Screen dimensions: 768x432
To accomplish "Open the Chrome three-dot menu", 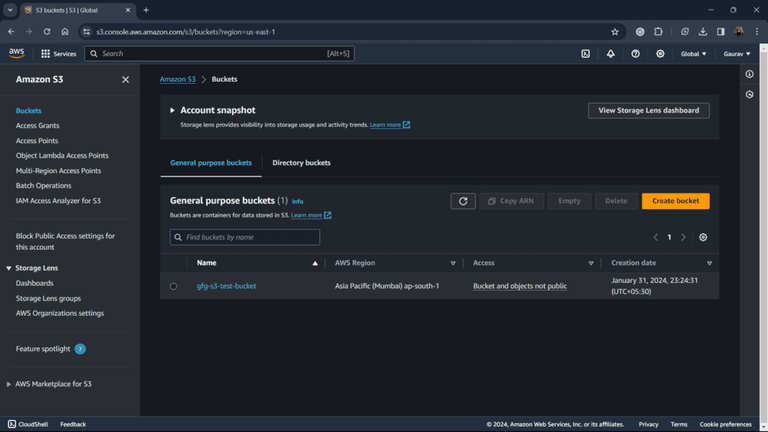I will (x=757, y=32).
